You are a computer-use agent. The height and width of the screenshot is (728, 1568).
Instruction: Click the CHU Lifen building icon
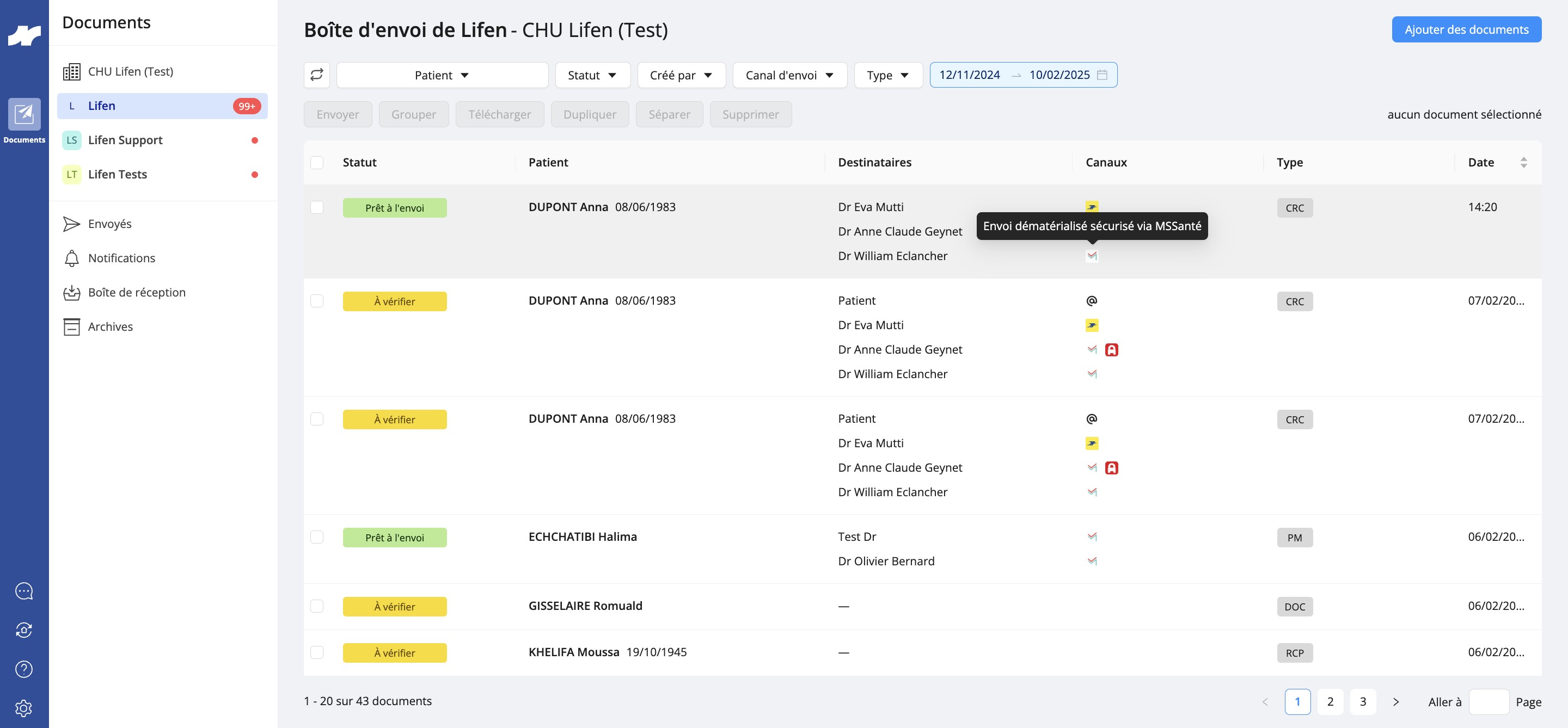72,72
